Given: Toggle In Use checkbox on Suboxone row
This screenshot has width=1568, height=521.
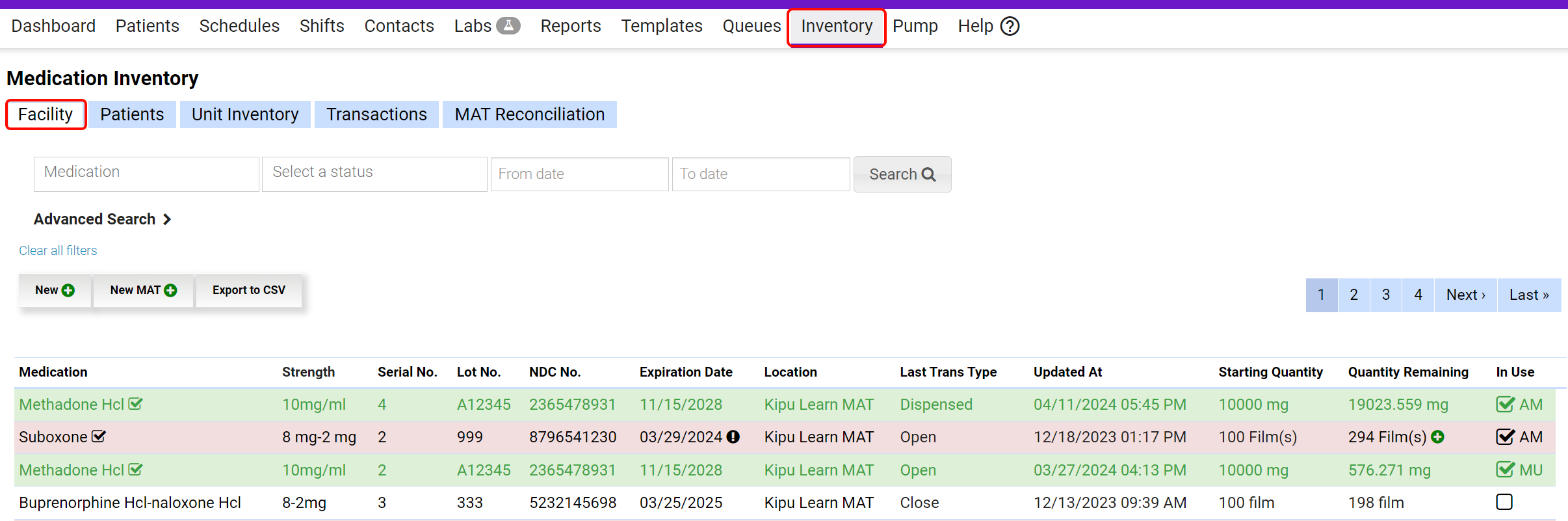Looking at the screenshot, I should [x=1505, y=437].
